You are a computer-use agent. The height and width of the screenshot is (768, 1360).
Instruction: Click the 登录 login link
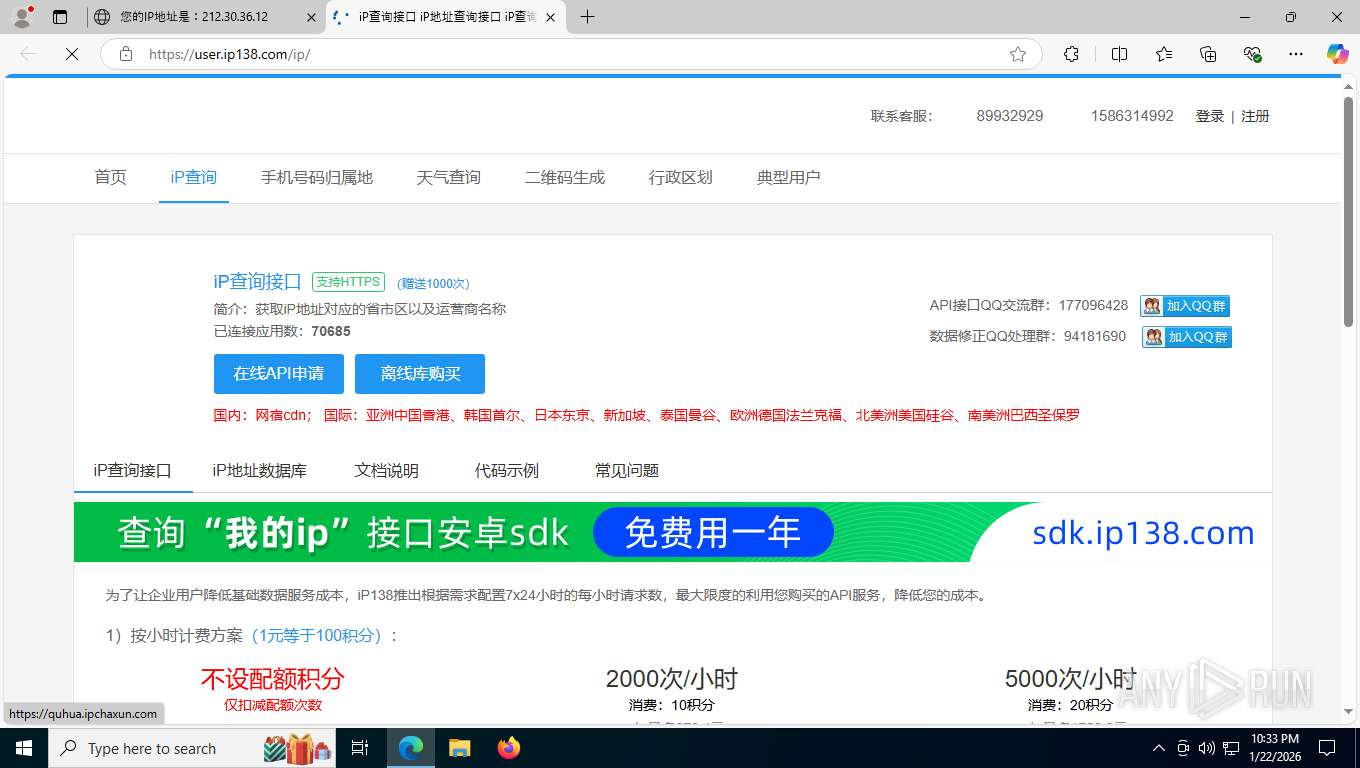(x=1210, y=116)
